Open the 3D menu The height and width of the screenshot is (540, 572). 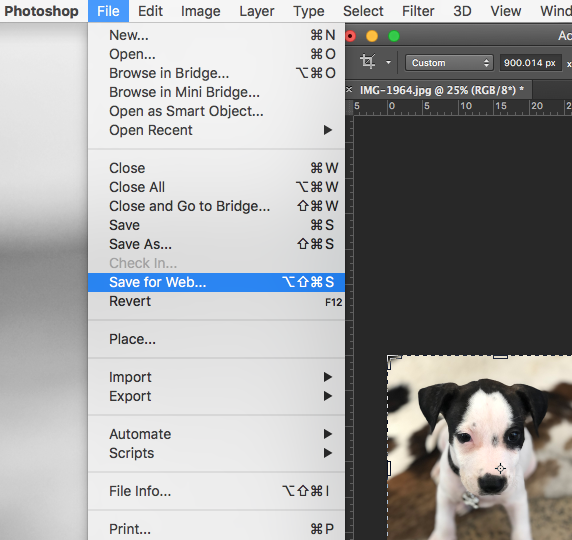tap(462, 11)
